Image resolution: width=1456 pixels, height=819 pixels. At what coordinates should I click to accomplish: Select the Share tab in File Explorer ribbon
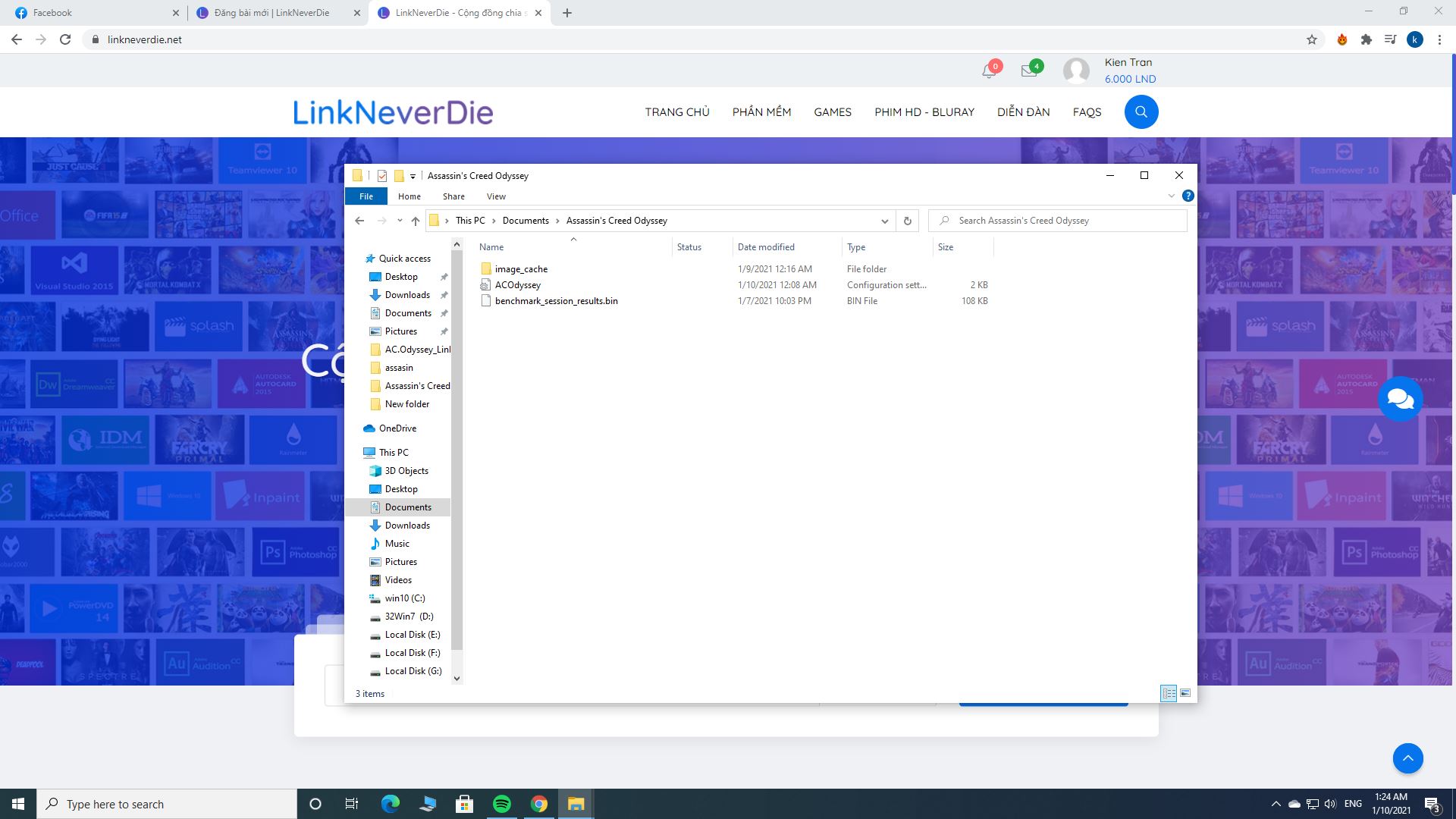[454, 196]
